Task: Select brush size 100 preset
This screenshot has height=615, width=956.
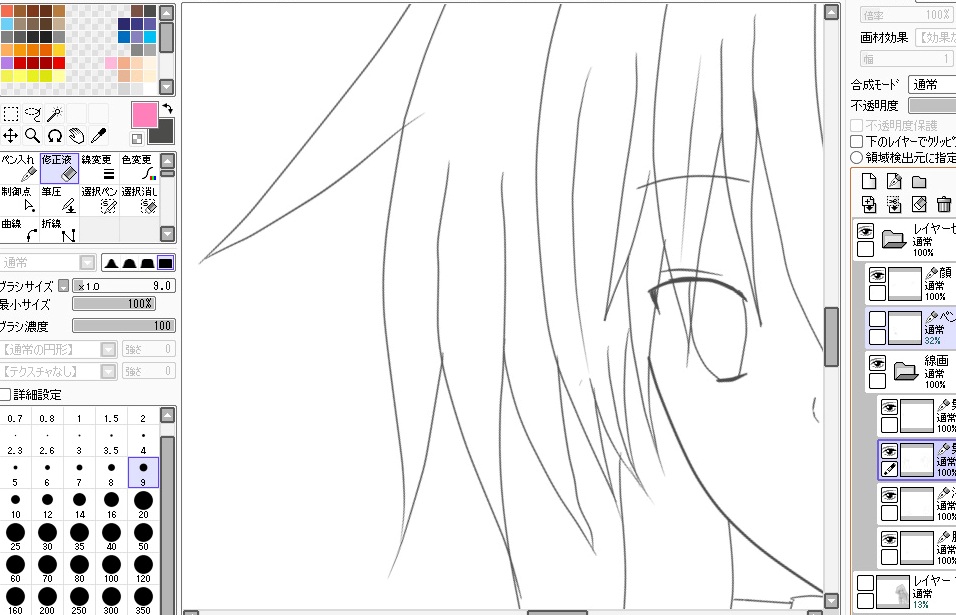Action: click(x=111, y=569)
